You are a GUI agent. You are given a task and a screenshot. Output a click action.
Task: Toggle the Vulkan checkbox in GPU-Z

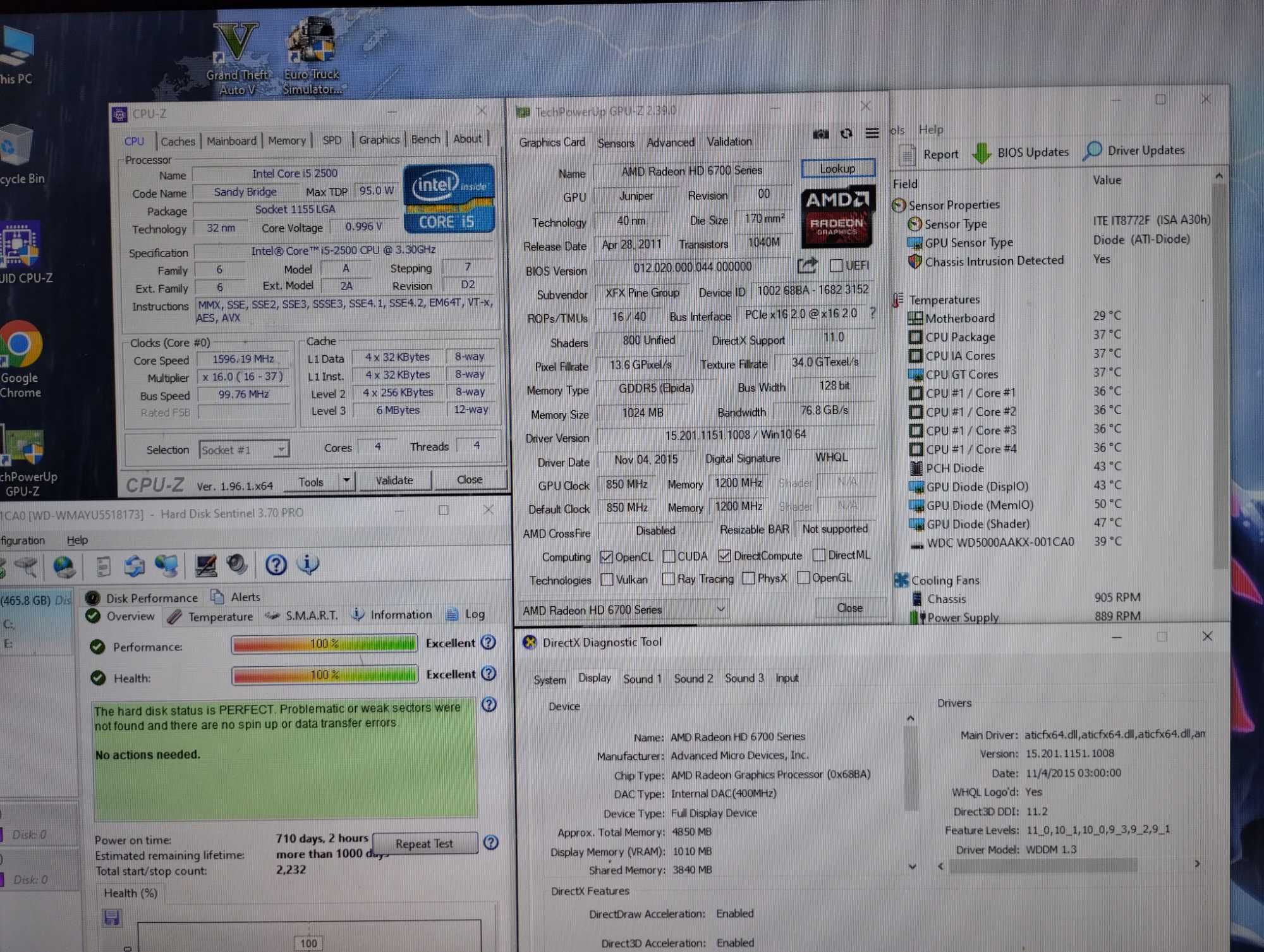(607, 580)
